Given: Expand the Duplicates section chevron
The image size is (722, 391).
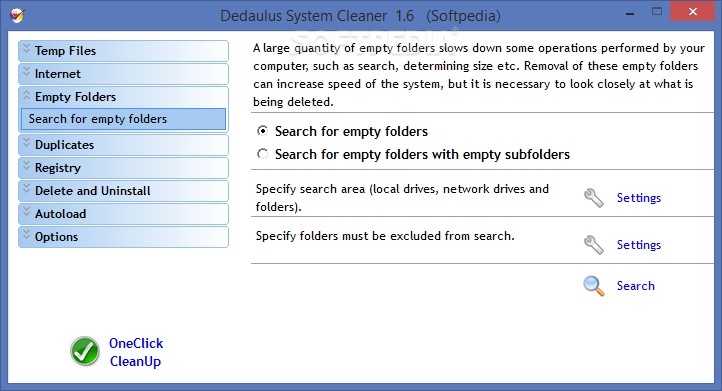Looking at the screenshot, I should 26,142.
